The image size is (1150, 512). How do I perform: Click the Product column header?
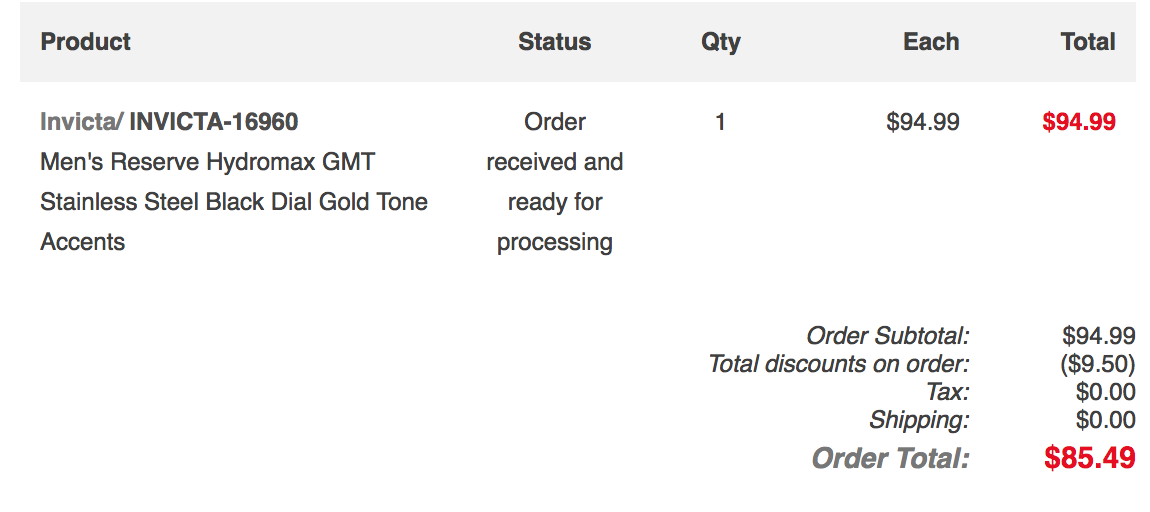[86, 42]
